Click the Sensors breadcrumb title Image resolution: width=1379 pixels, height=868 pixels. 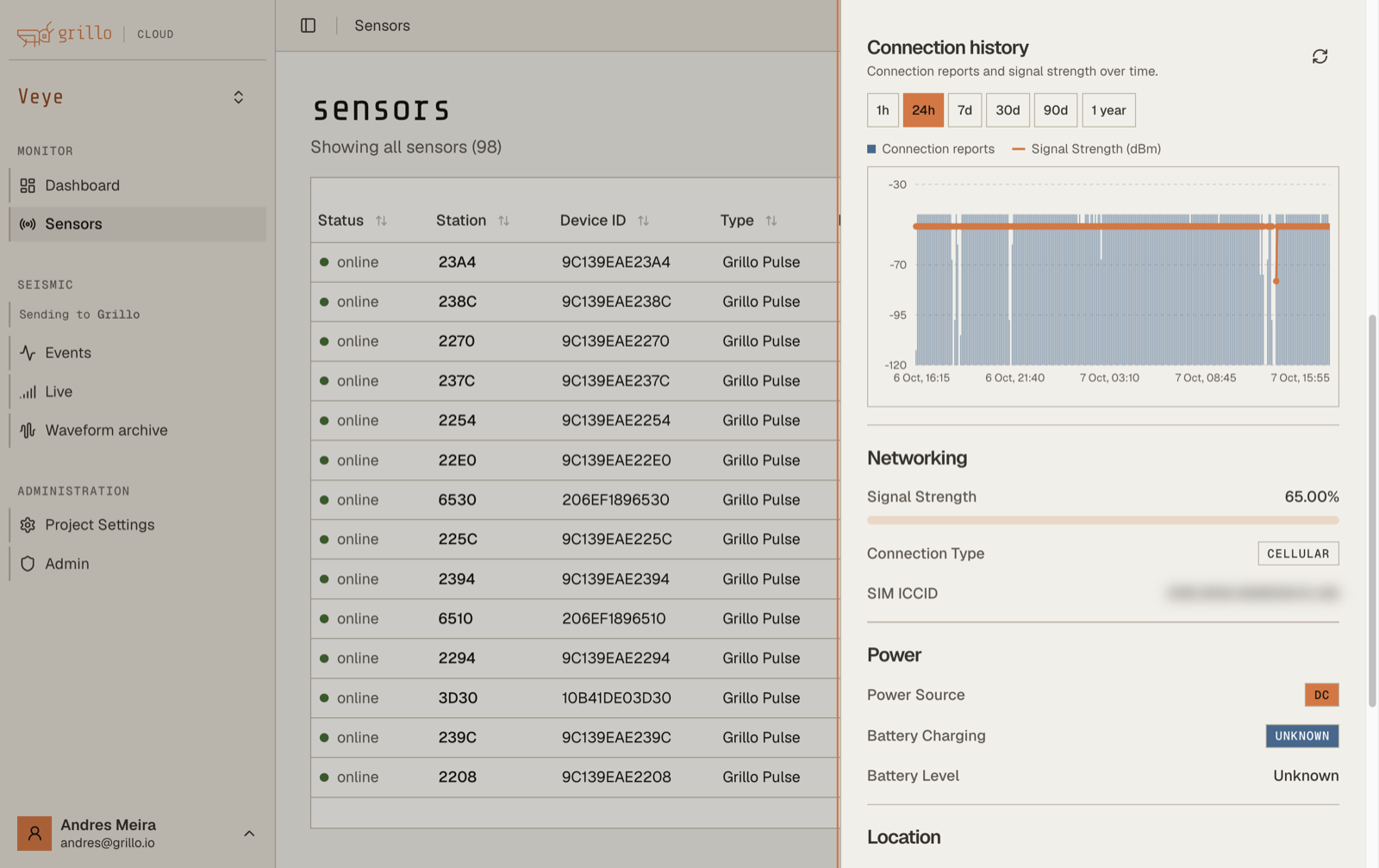pos(382,26)
